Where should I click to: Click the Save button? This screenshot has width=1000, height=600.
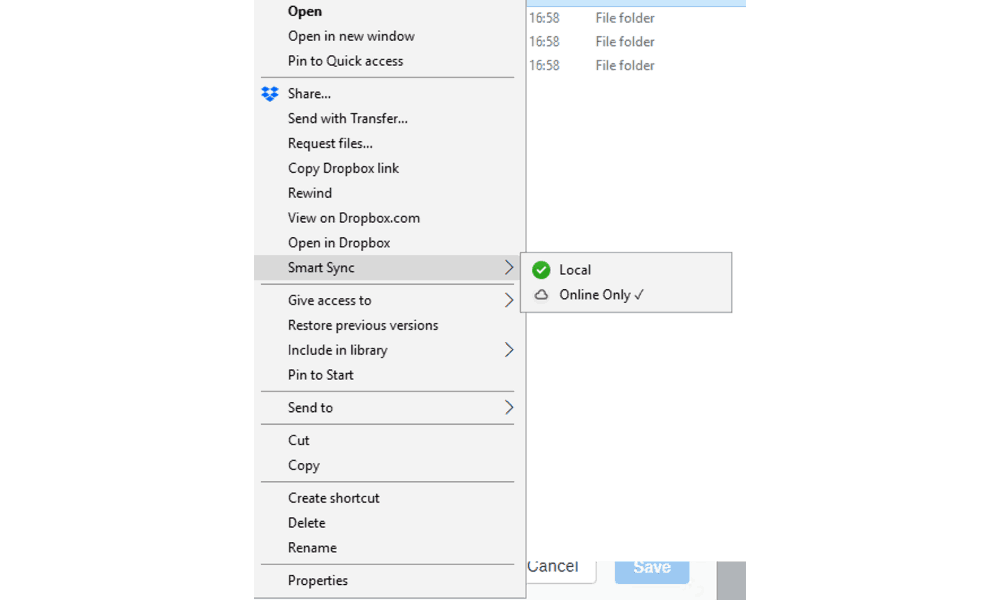point(651,567)
